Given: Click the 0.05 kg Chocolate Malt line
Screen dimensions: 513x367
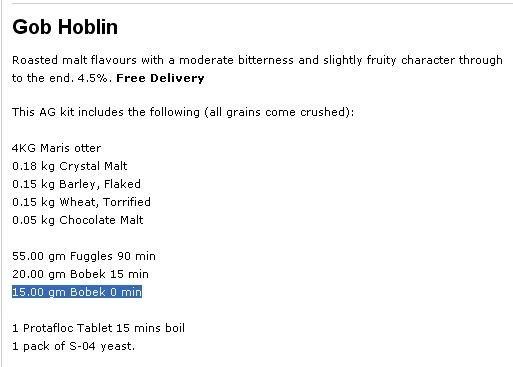Looking at the screenshot, I should [78, 220].
